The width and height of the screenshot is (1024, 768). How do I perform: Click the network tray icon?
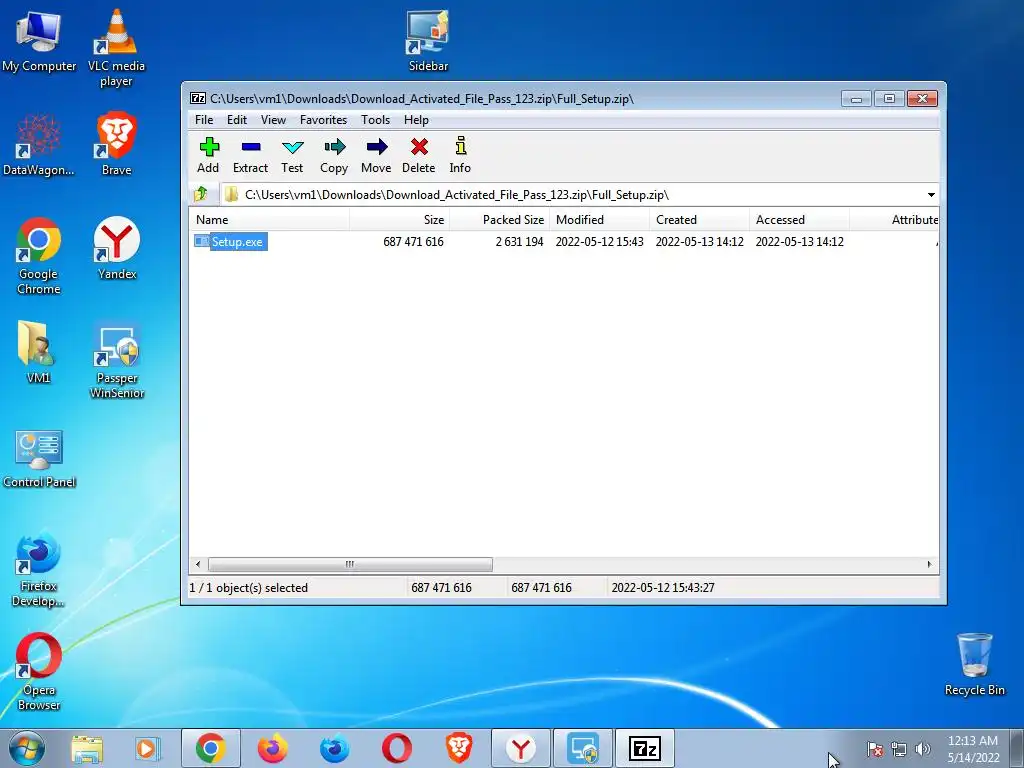coord(899,749)
